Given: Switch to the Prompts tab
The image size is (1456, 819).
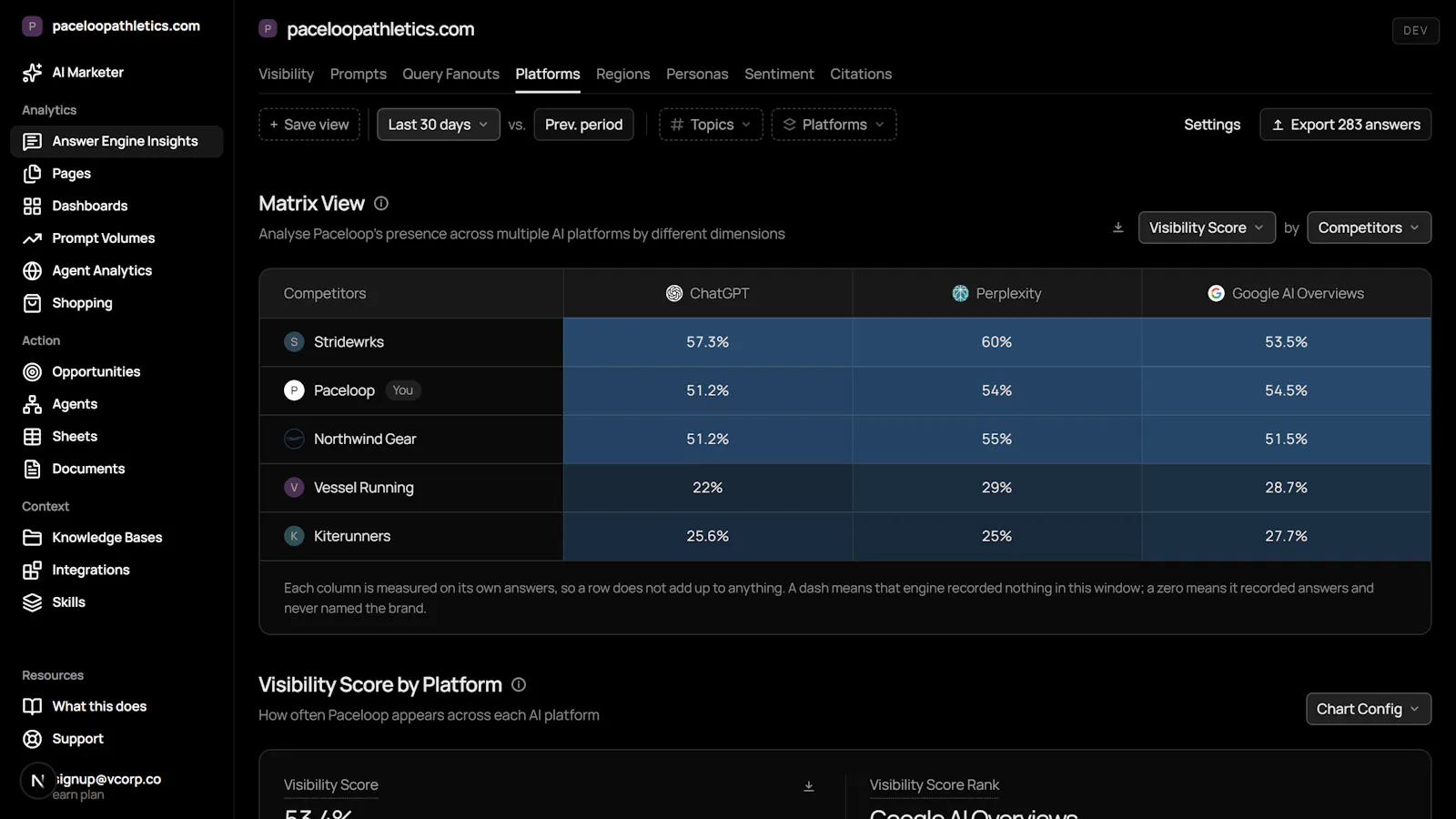Looking at the screenshot, I should point(359,74).
